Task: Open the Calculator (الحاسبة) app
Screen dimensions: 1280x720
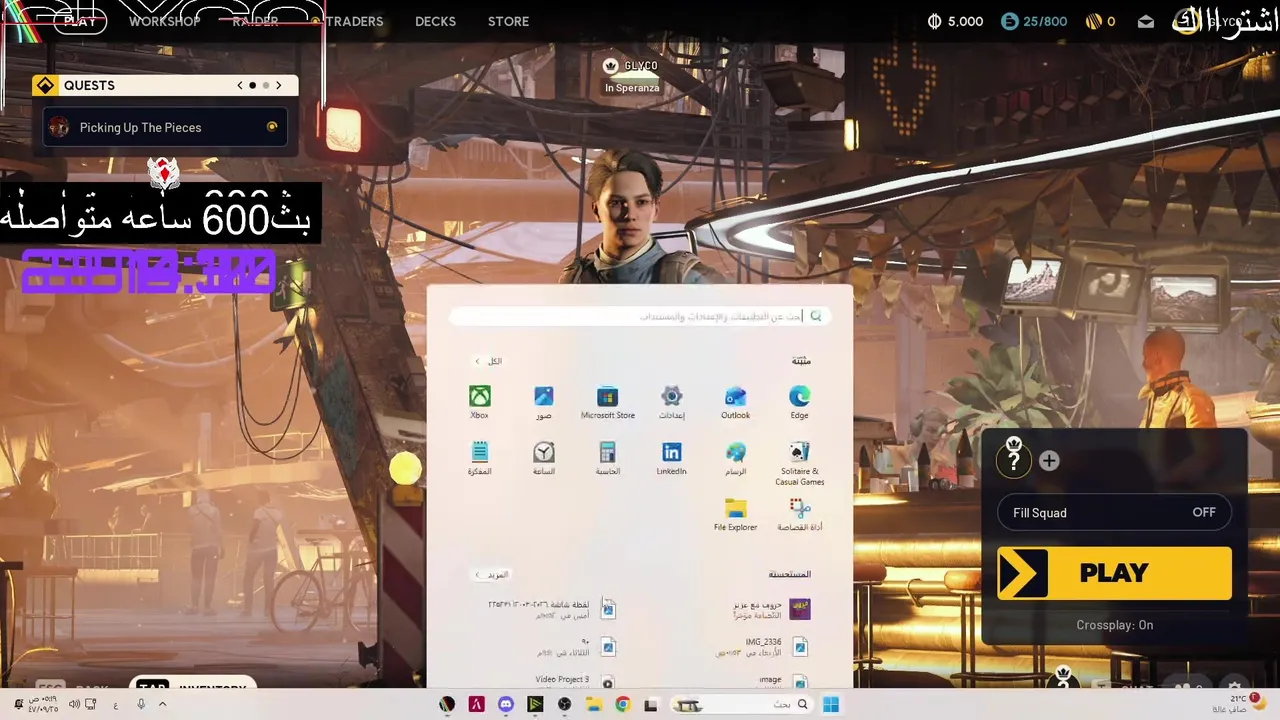Action: click(607, 458)
